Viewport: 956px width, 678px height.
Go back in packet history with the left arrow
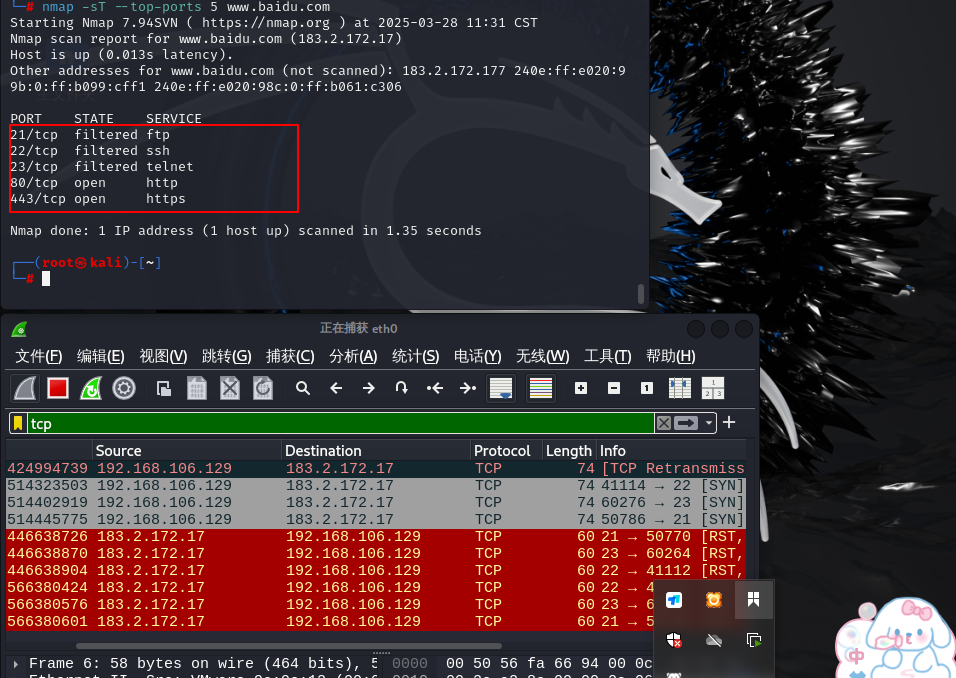pos(336,388)
